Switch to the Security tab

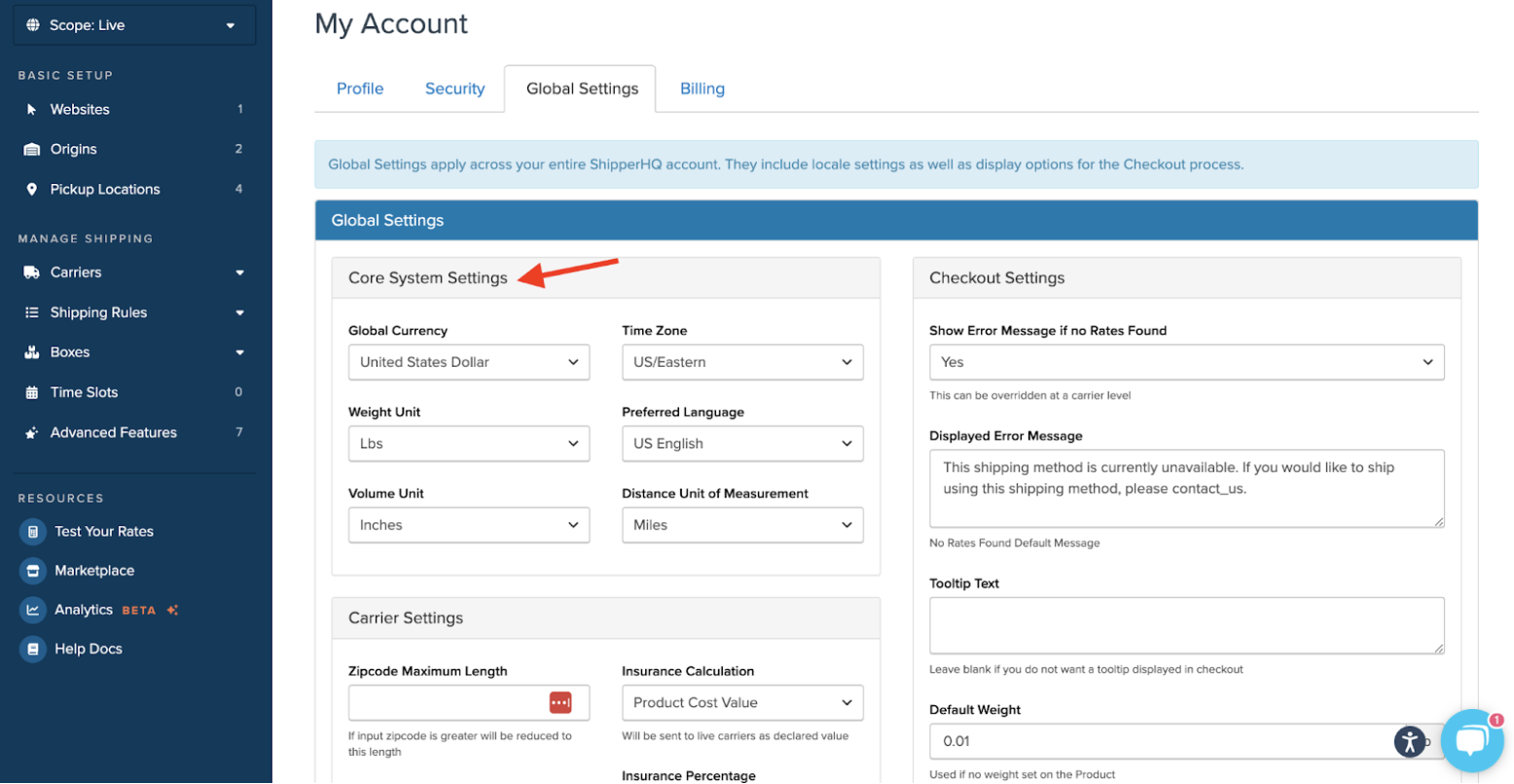454,89
